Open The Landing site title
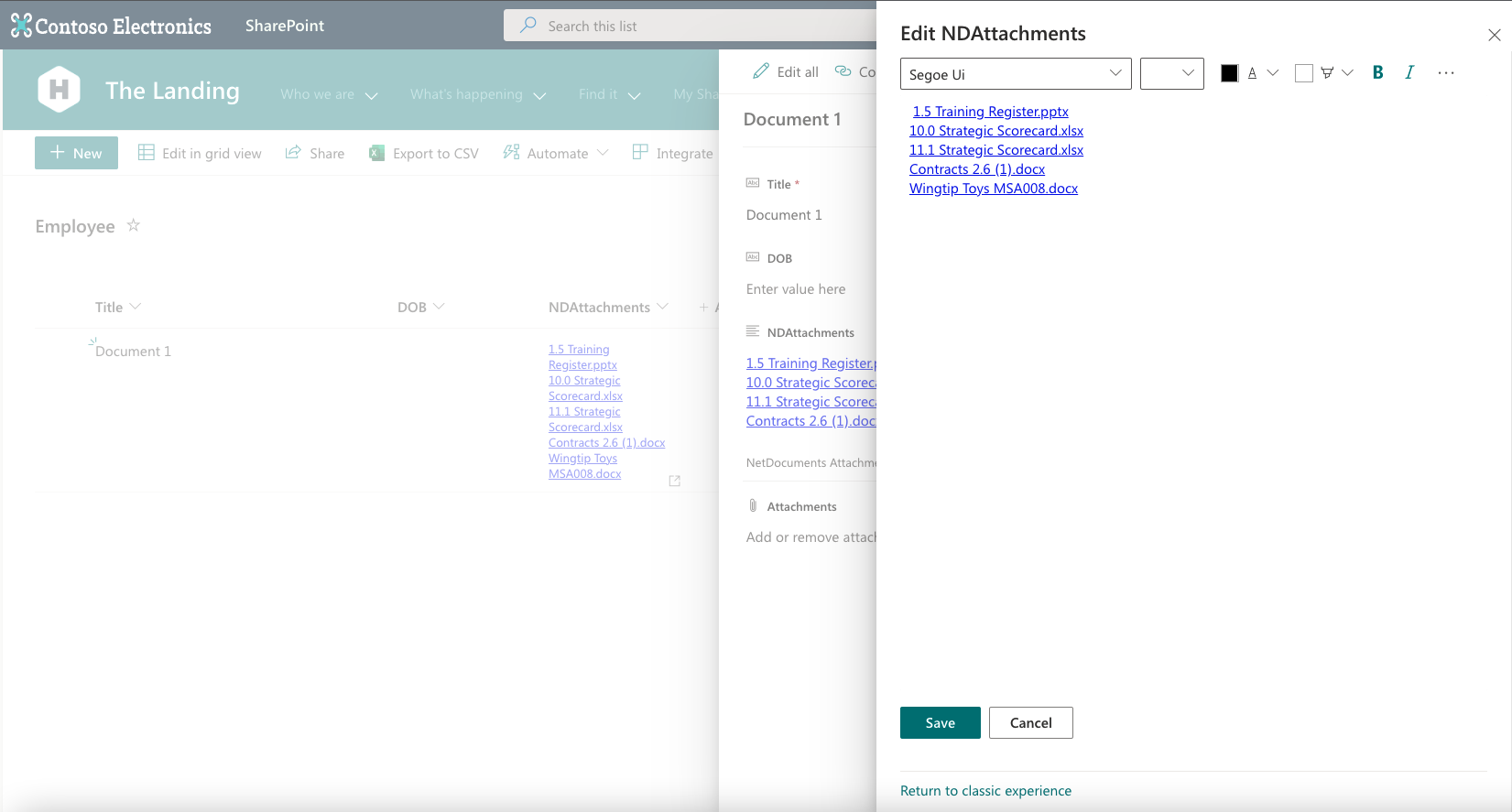 tap(172, 91)
